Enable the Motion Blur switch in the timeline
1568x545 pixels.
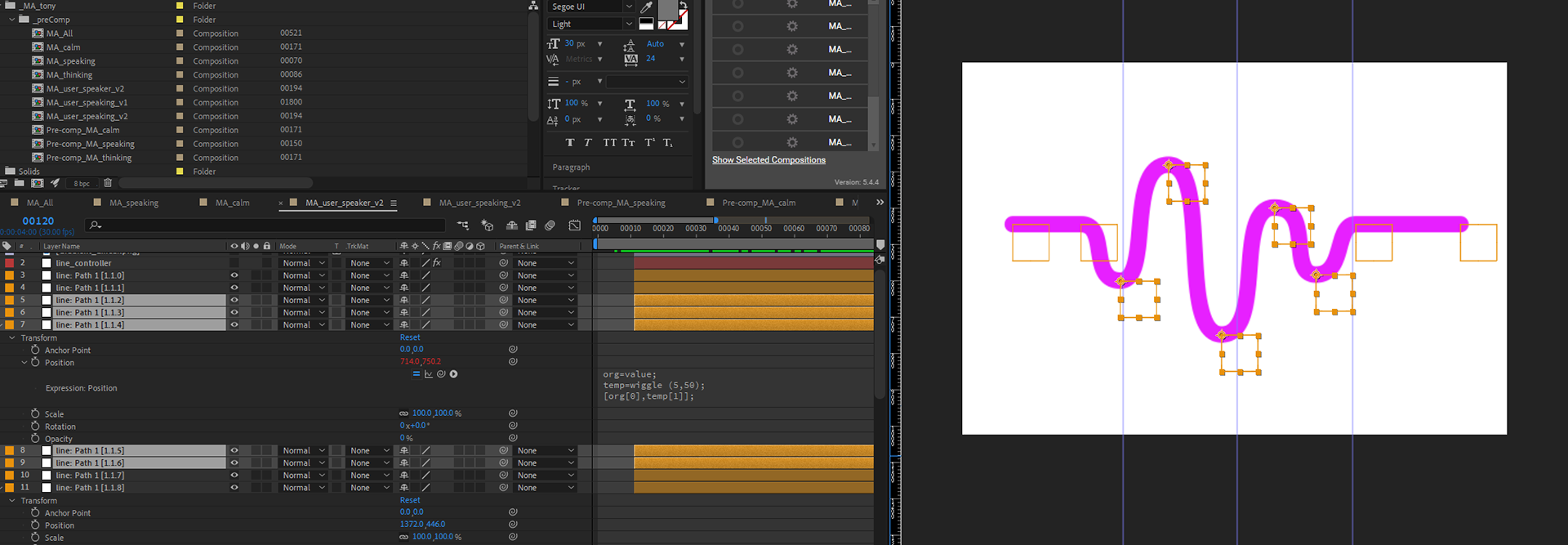click(550, 225)
